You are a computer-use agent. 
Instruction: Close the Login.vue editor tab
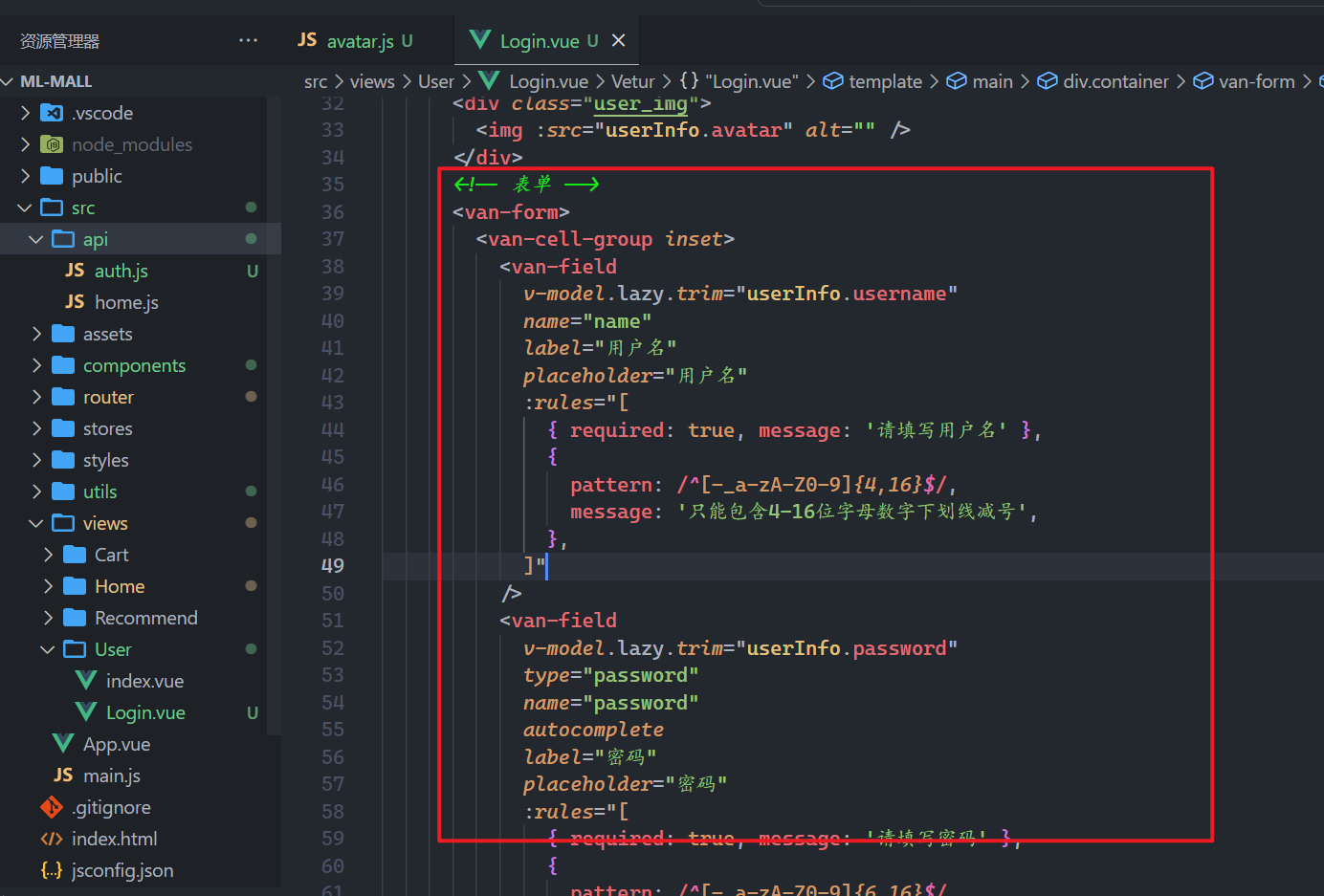click(619, 40)
